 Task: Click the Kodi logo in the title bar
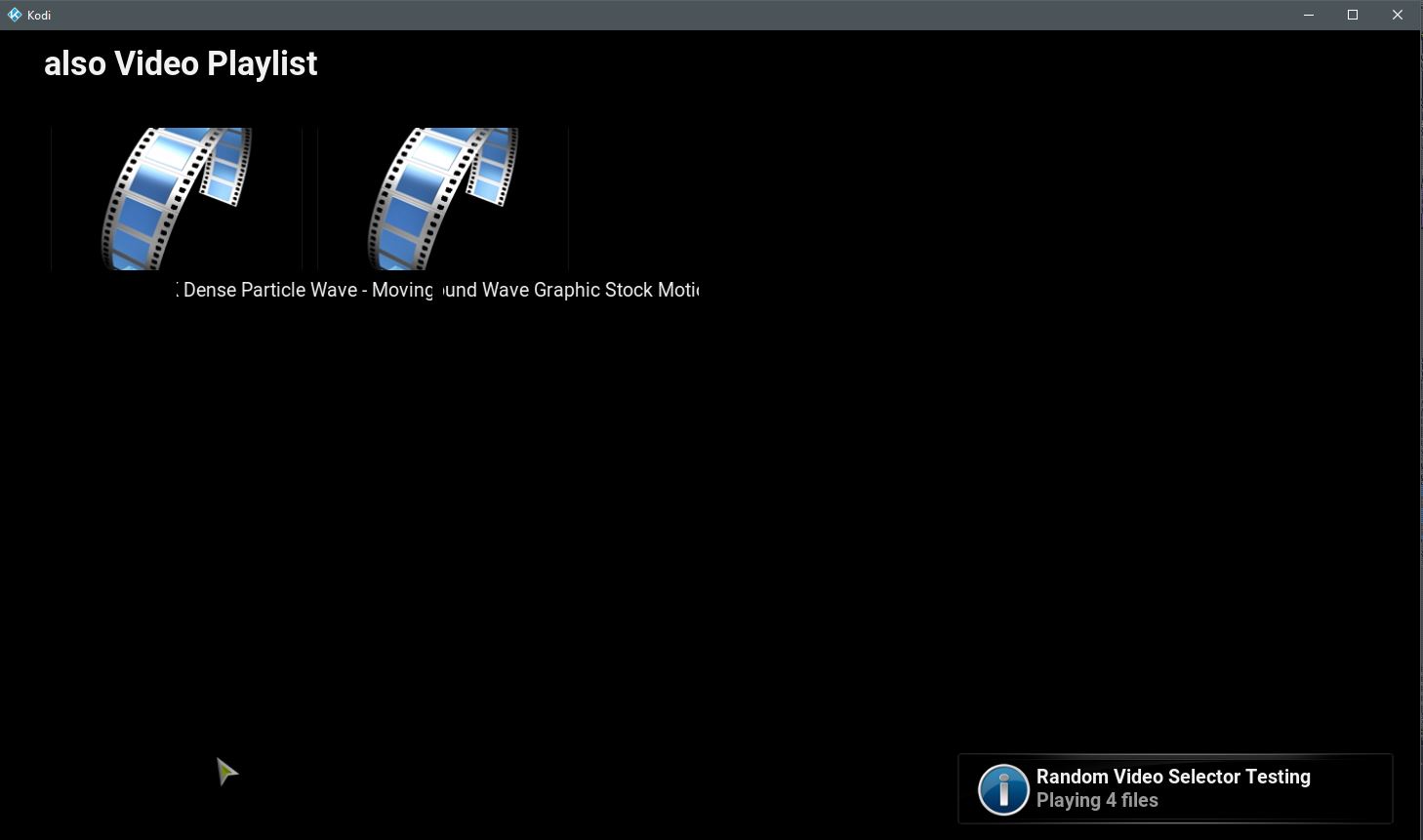(15, 15)
